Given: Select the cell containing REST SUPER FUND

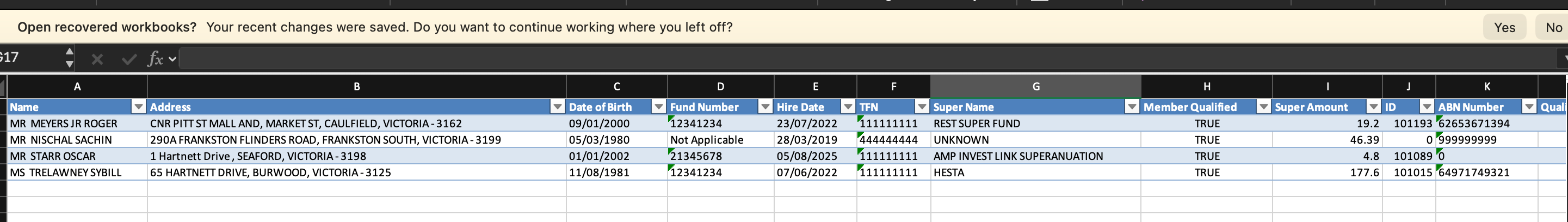Looking at the screenshot, I should (x=1035, y=124).
